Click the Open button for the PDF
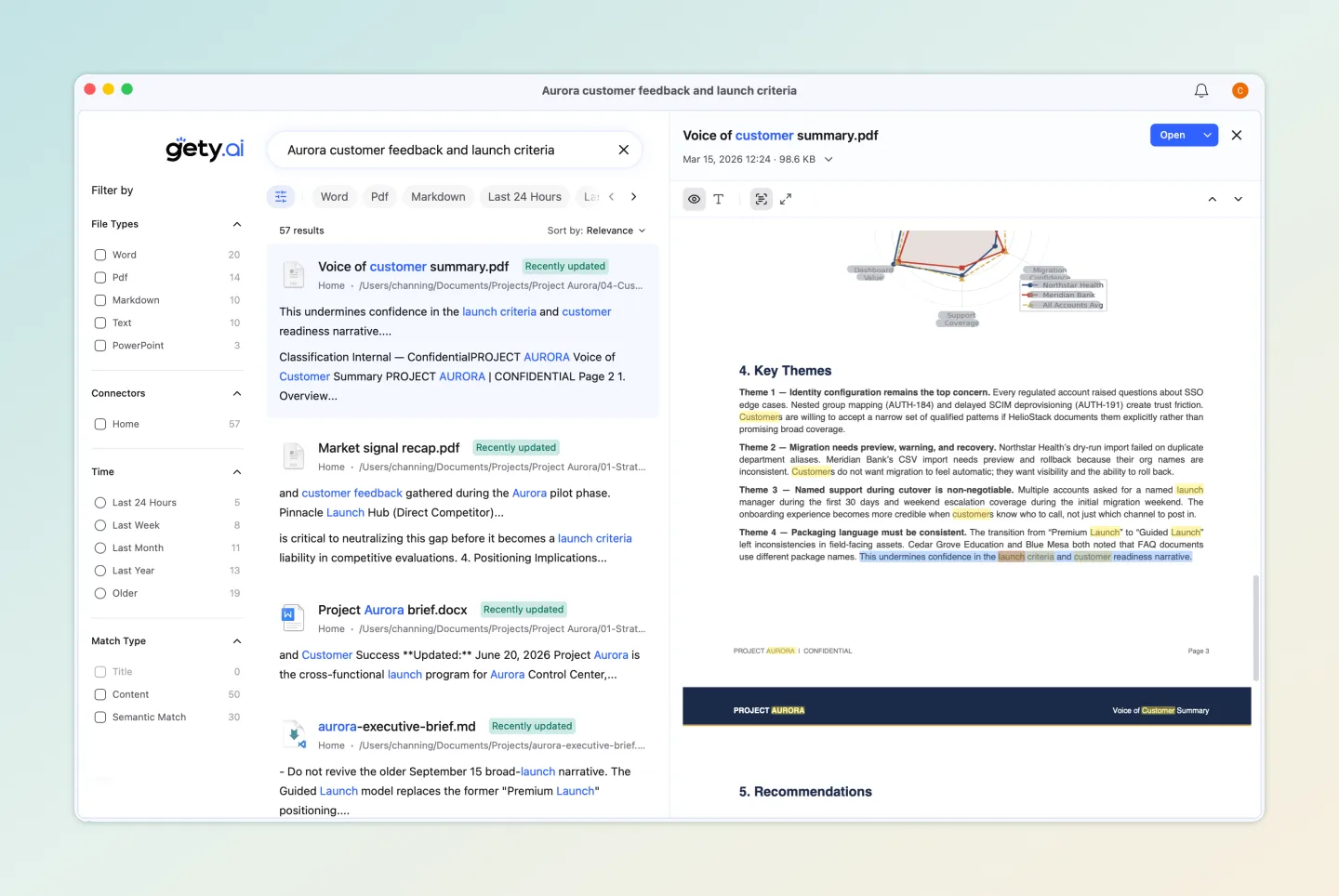 pos(1172,135)
